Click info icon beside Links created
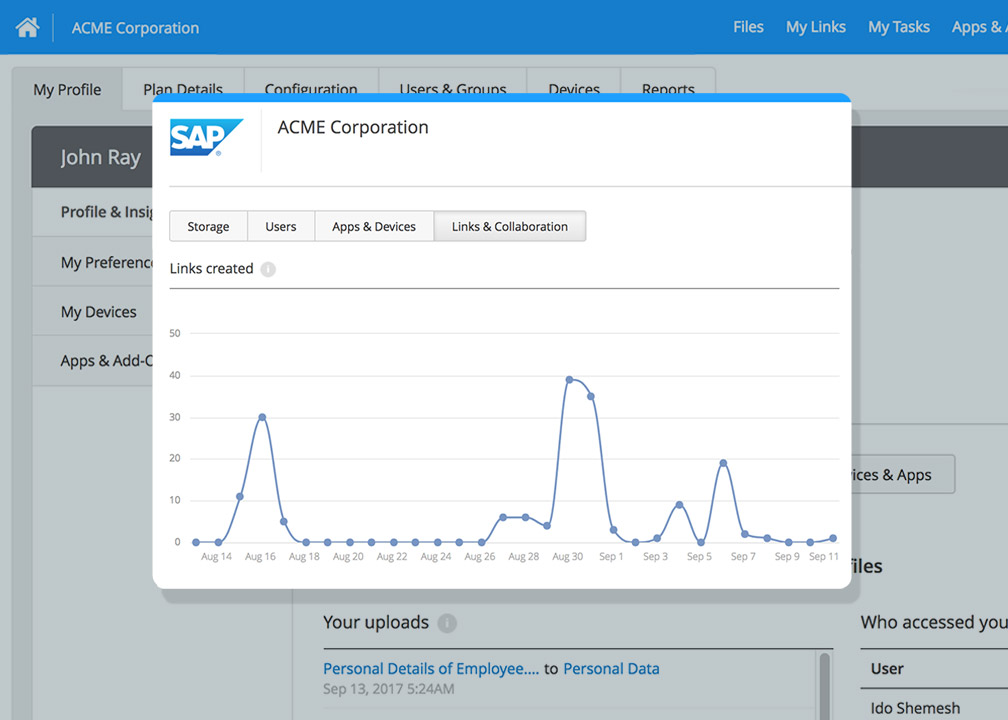The width and height of the screenshot is (1008, 720). tap(268, 269)
